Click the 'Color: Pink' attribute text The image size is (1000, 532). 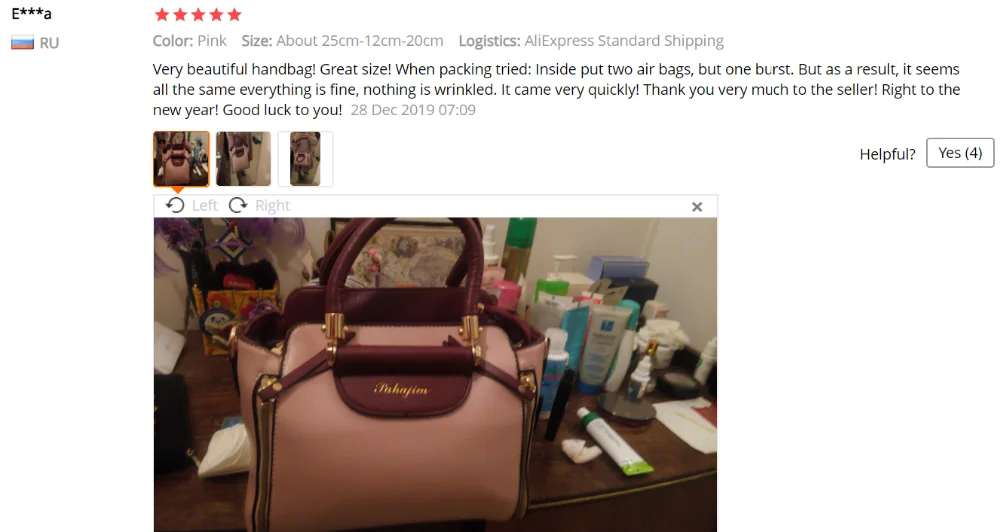pos(189,41)
